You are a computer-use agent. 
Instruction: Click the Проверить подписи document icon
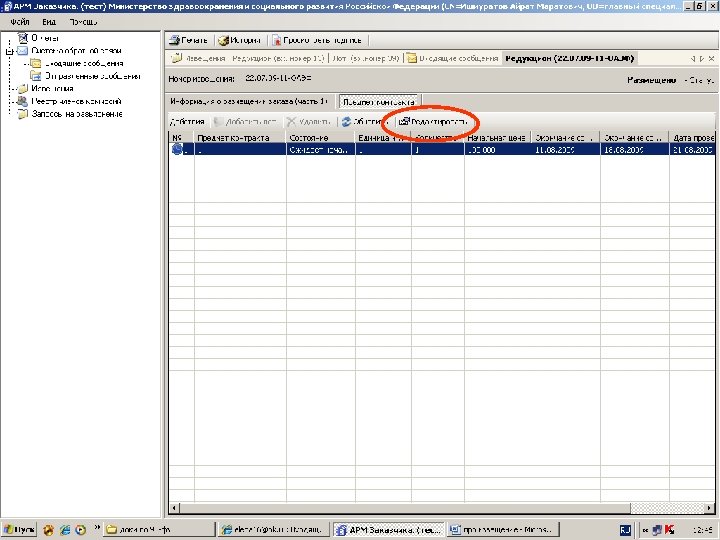276,40
